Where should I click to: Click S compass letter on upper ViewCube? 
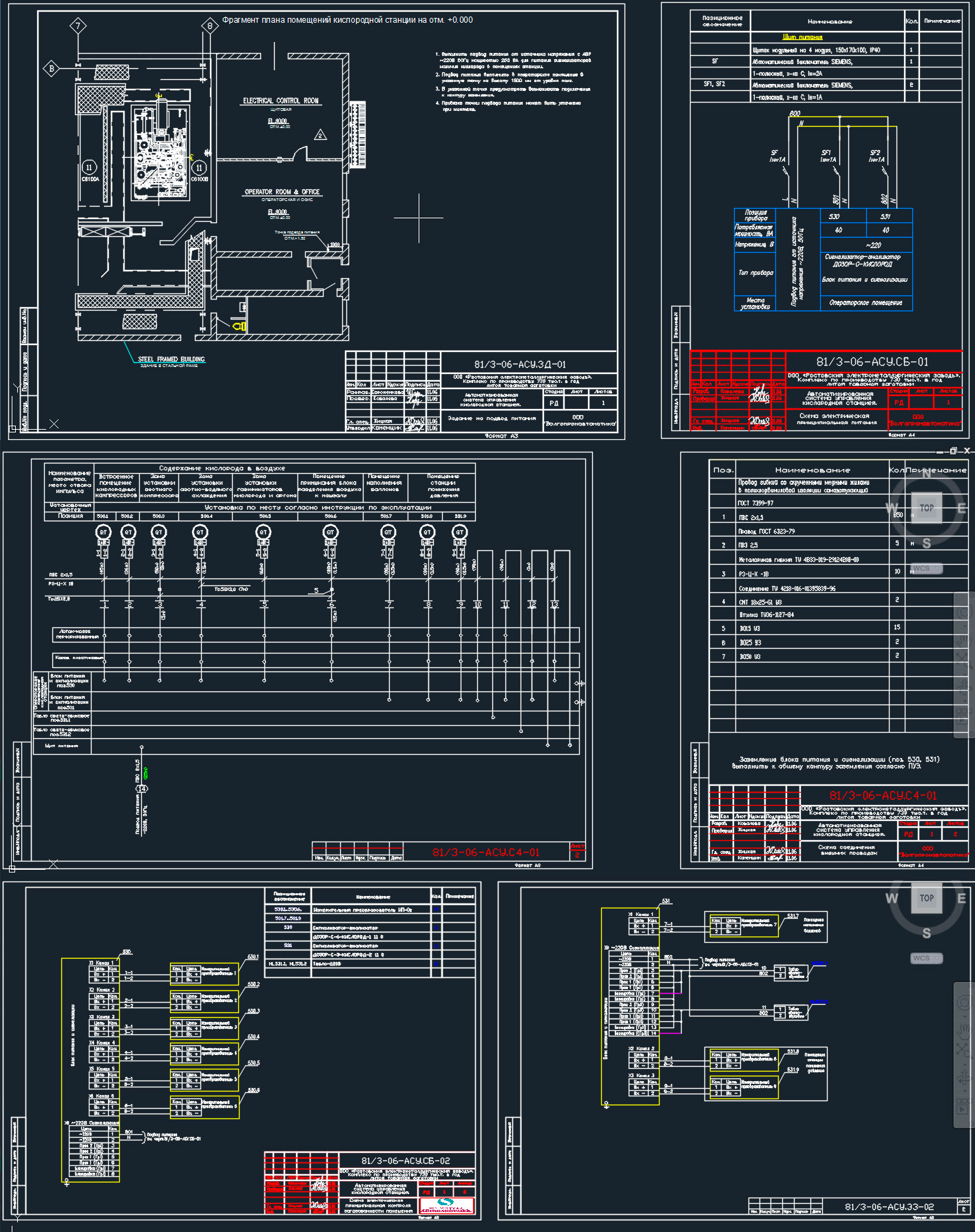(927, 544)
